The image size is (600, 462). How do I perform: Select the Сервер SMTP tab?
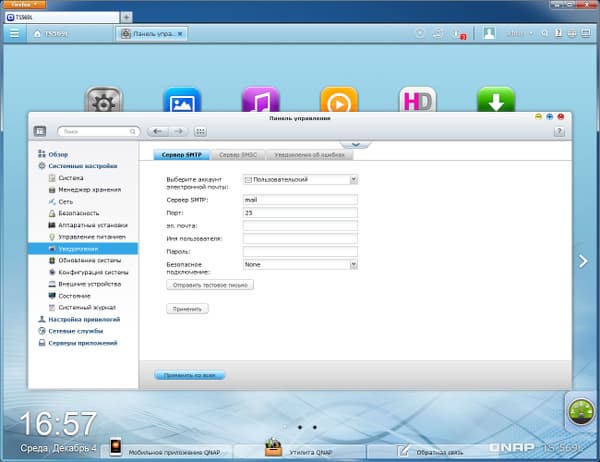(x=182, y=155)
